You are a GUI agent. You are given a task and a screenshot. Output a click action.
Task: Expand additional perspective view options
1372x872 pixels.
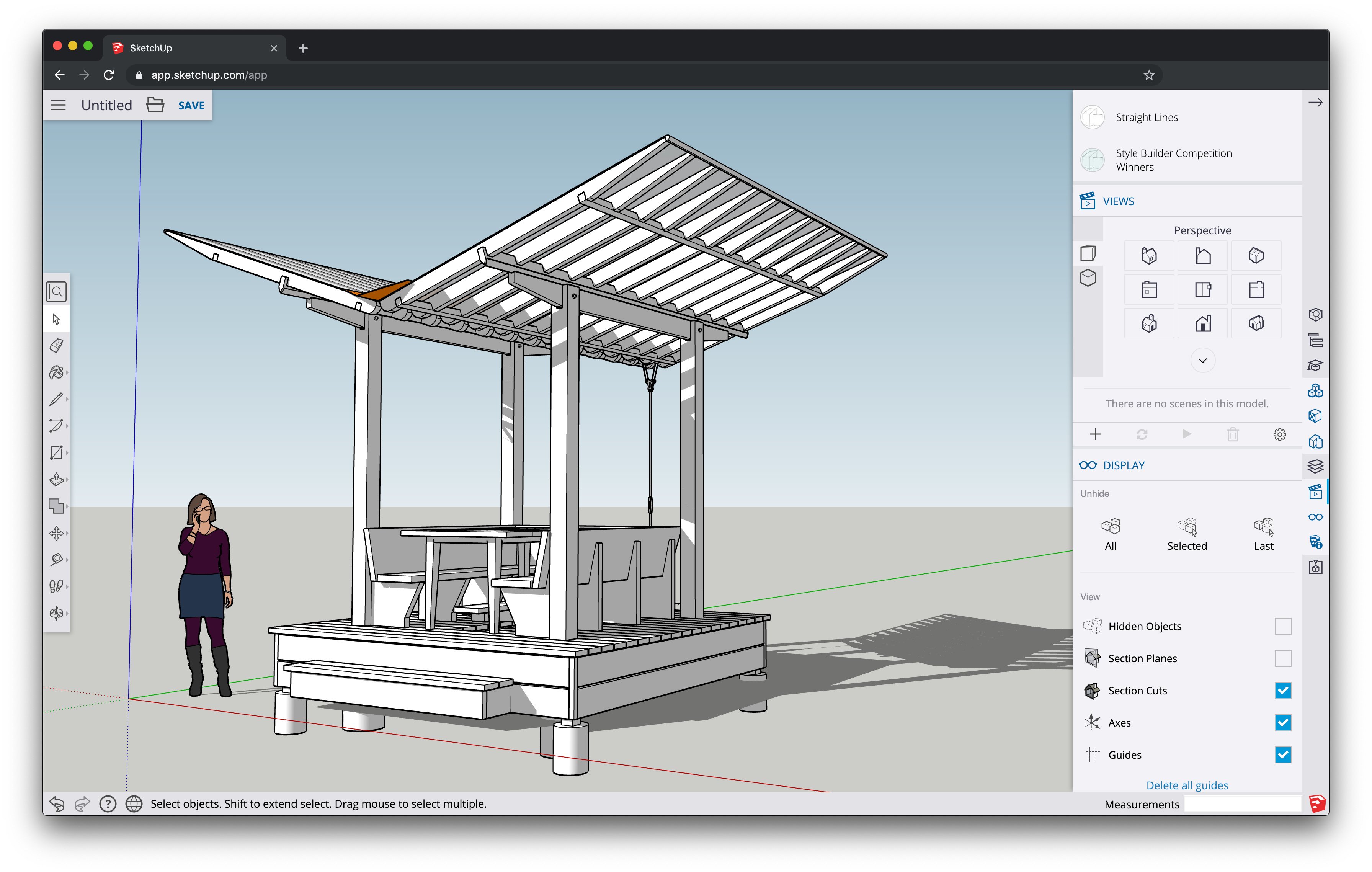pyautogui.click(x=1203, y=360)
